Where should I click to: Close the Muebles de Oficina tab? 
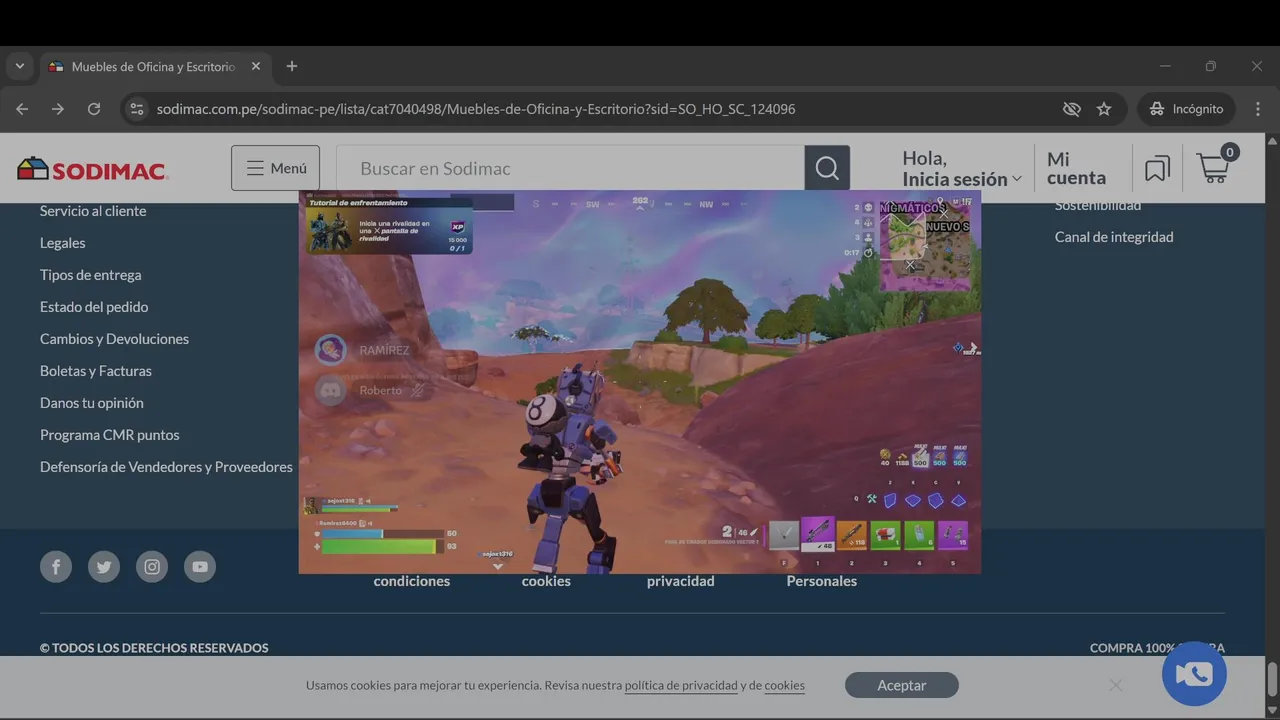pos(255,66)
